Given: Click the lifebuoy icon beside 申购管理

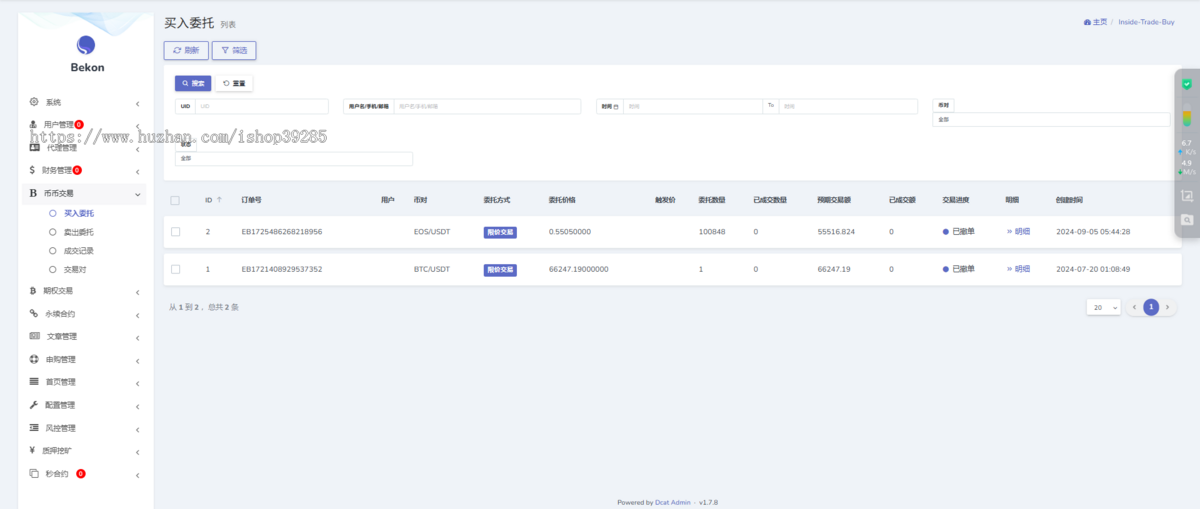Looking at the screenshot, I should 34,359.
